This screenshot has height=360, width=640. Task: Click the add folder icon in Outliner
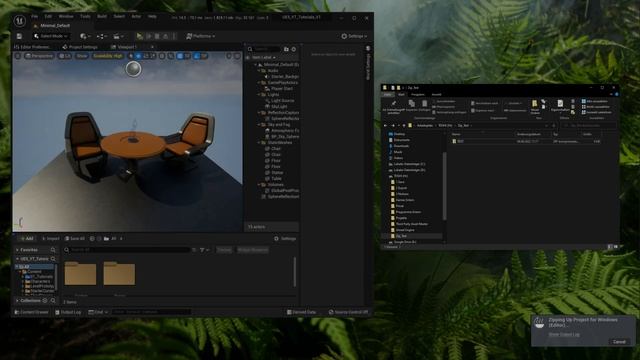click(x=286, y=49)
